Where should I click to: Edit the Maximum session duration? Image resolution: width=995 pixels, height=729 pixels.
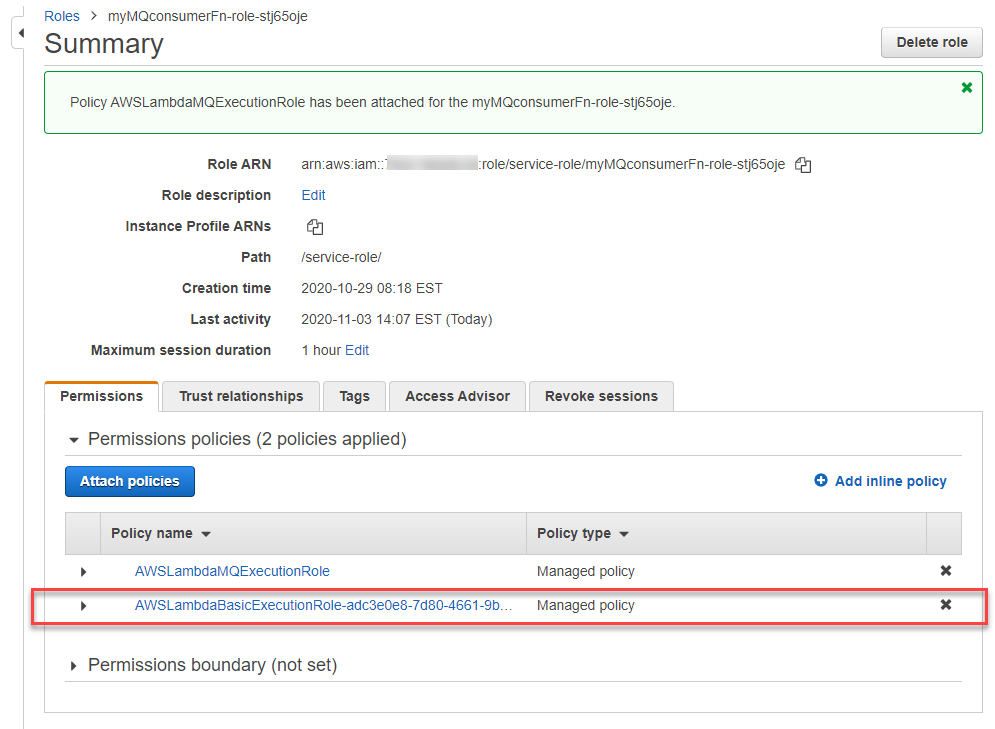(x=357, y=350)
